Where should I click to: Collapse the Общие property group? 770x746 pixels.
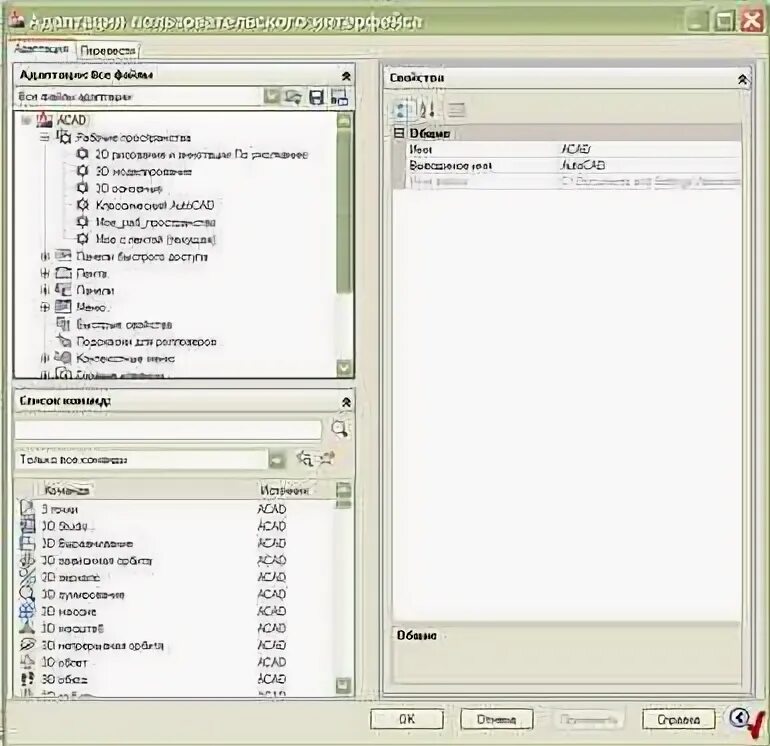coord(399,133)
